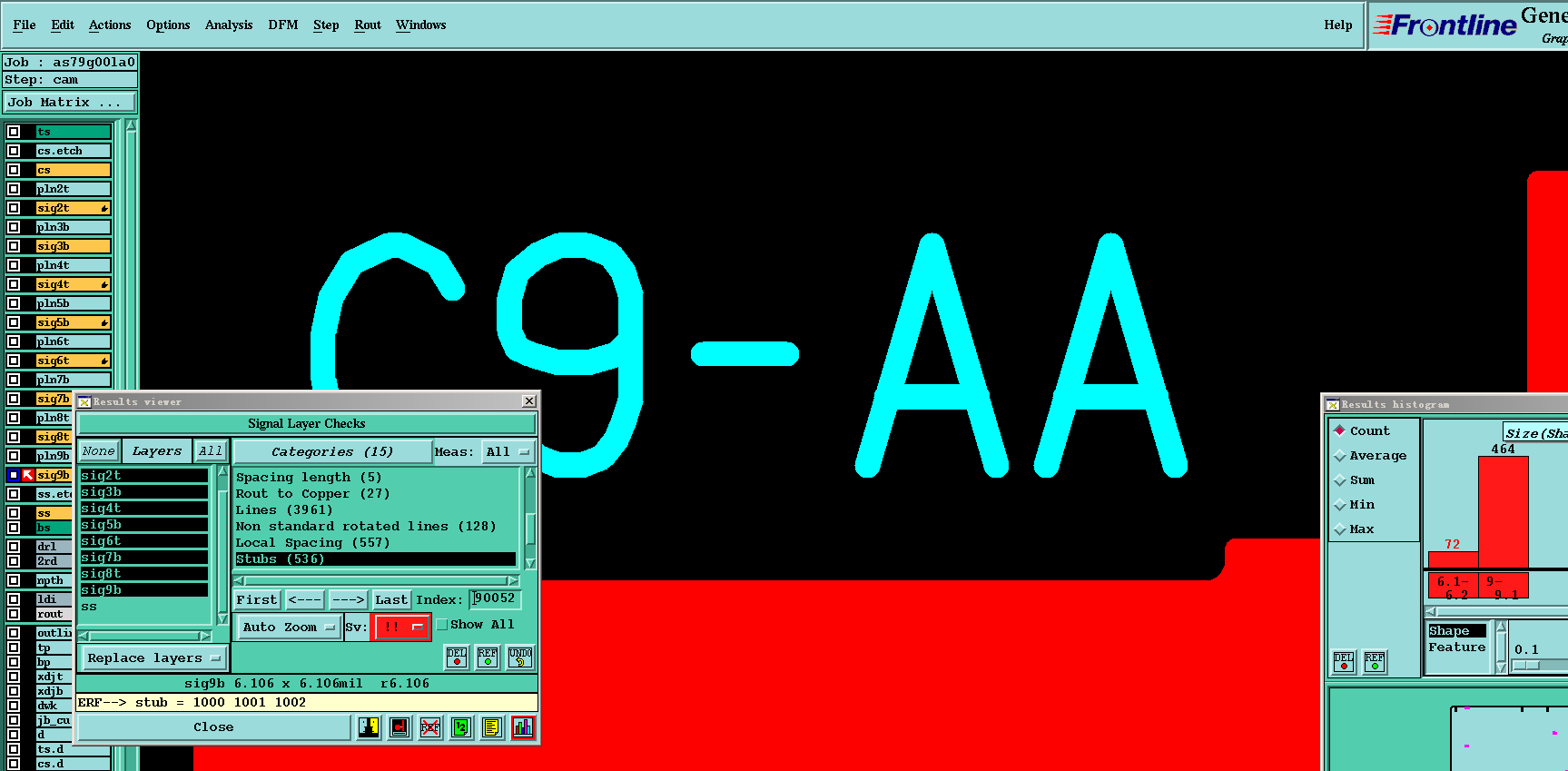The height and width of the screenshot is (771, 1568).
Task: Open the DFM menu
Action: click(x=283, y=25)
